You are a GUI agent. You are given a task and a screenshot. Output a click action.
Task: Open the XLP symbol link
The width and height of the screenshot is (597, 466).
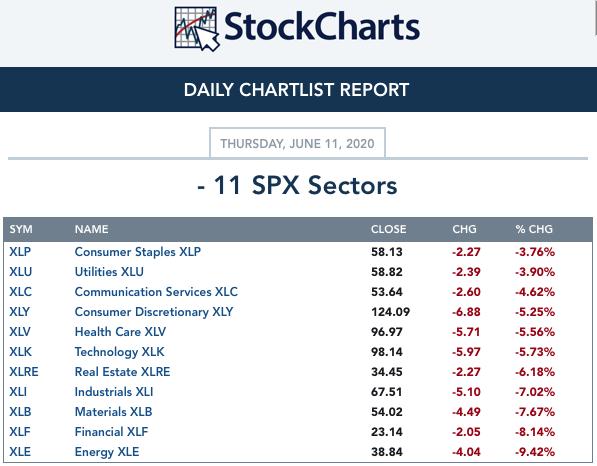pos(20,252)
